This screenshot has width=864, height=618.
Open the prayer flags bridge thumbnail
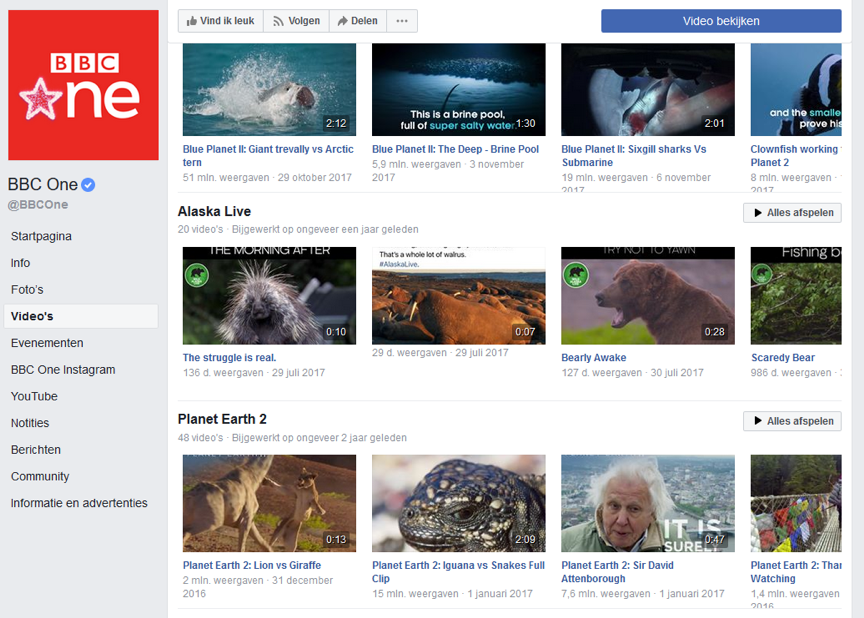pyautogui.click(x=796, y=503)
